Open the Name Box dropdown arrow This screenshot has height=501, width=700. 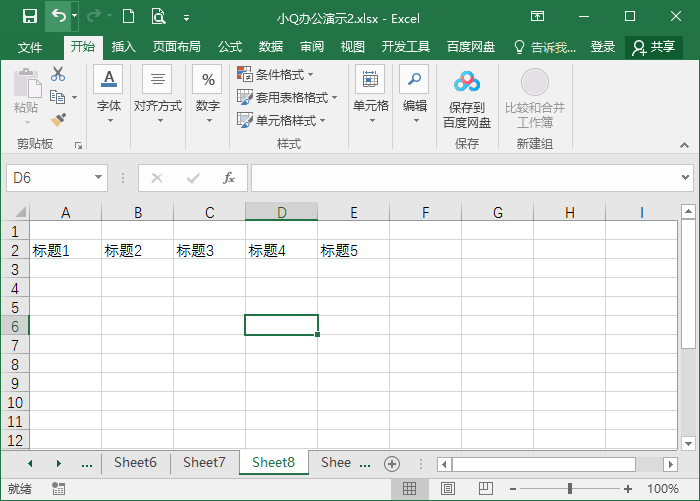[99, 177]
